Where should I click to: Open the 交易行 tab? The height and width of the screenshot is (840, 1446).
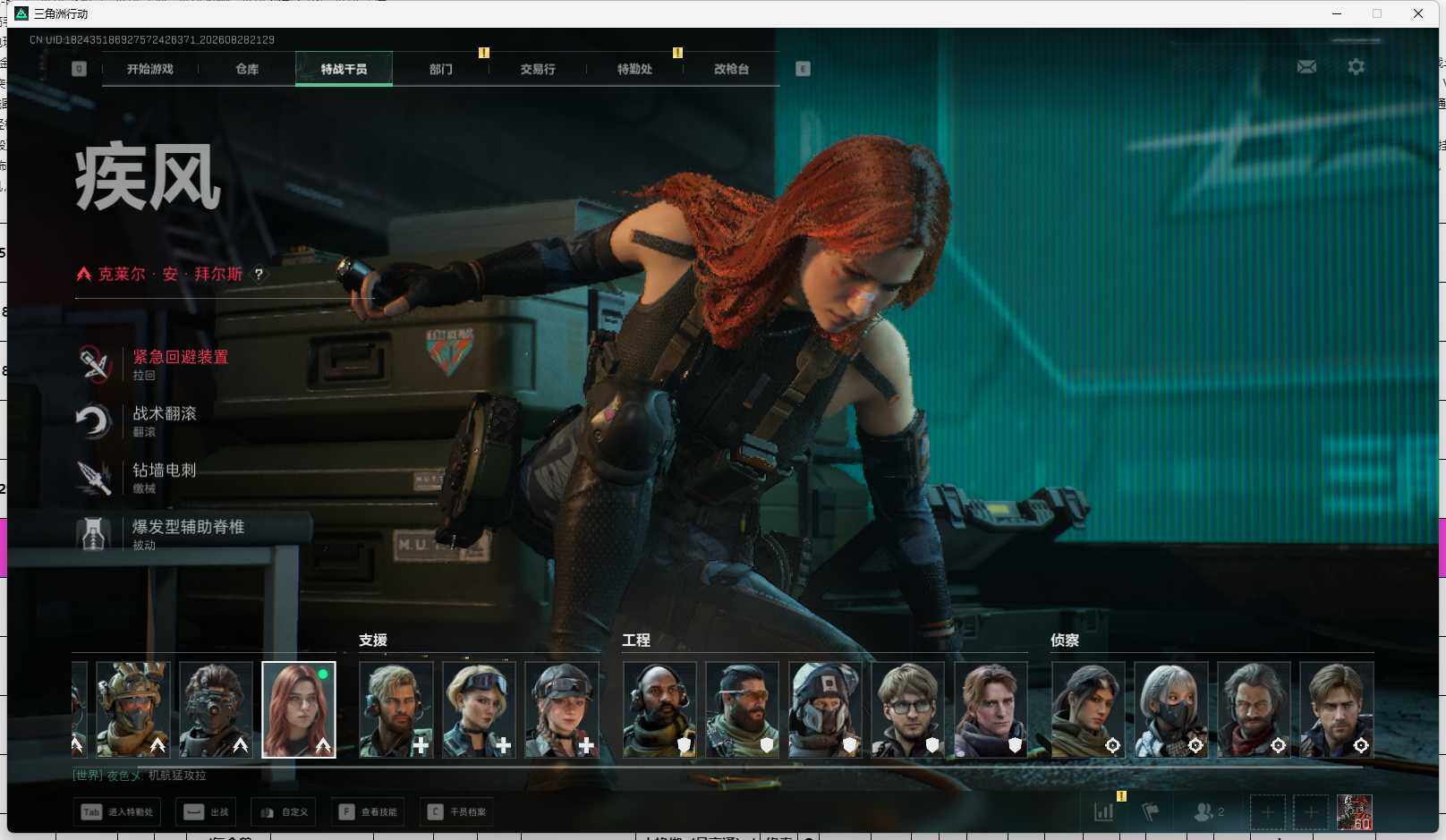[538, 69]
